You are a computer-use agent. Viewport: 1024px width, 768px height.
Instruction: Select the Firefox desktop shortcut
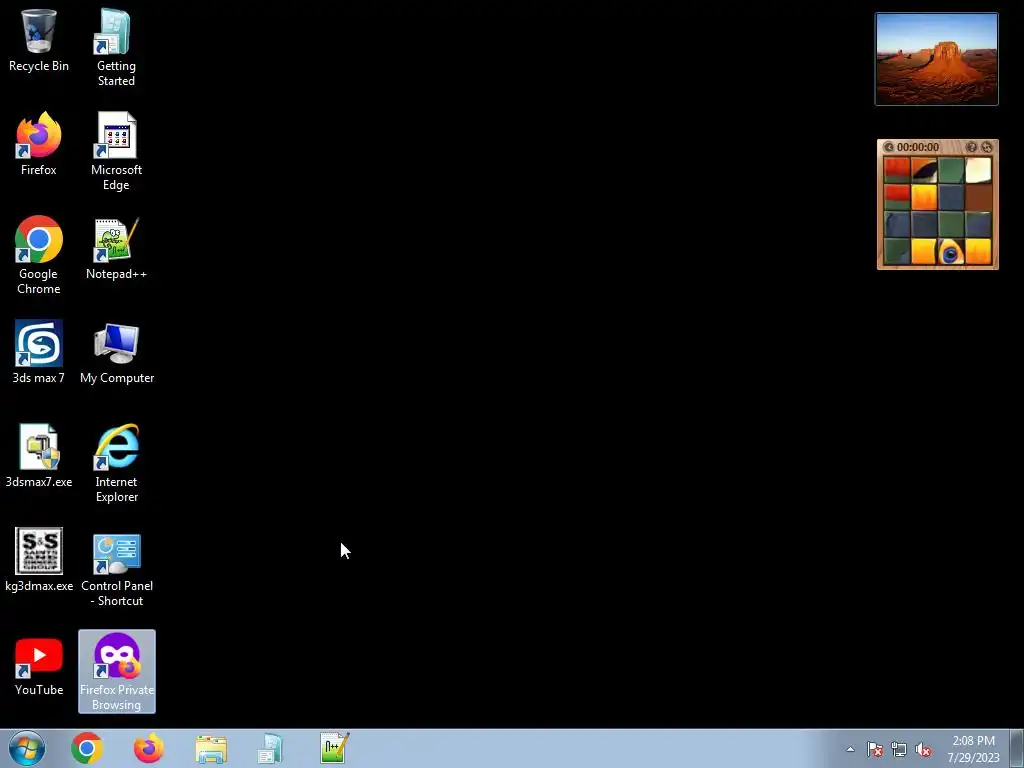click(39, 144)
